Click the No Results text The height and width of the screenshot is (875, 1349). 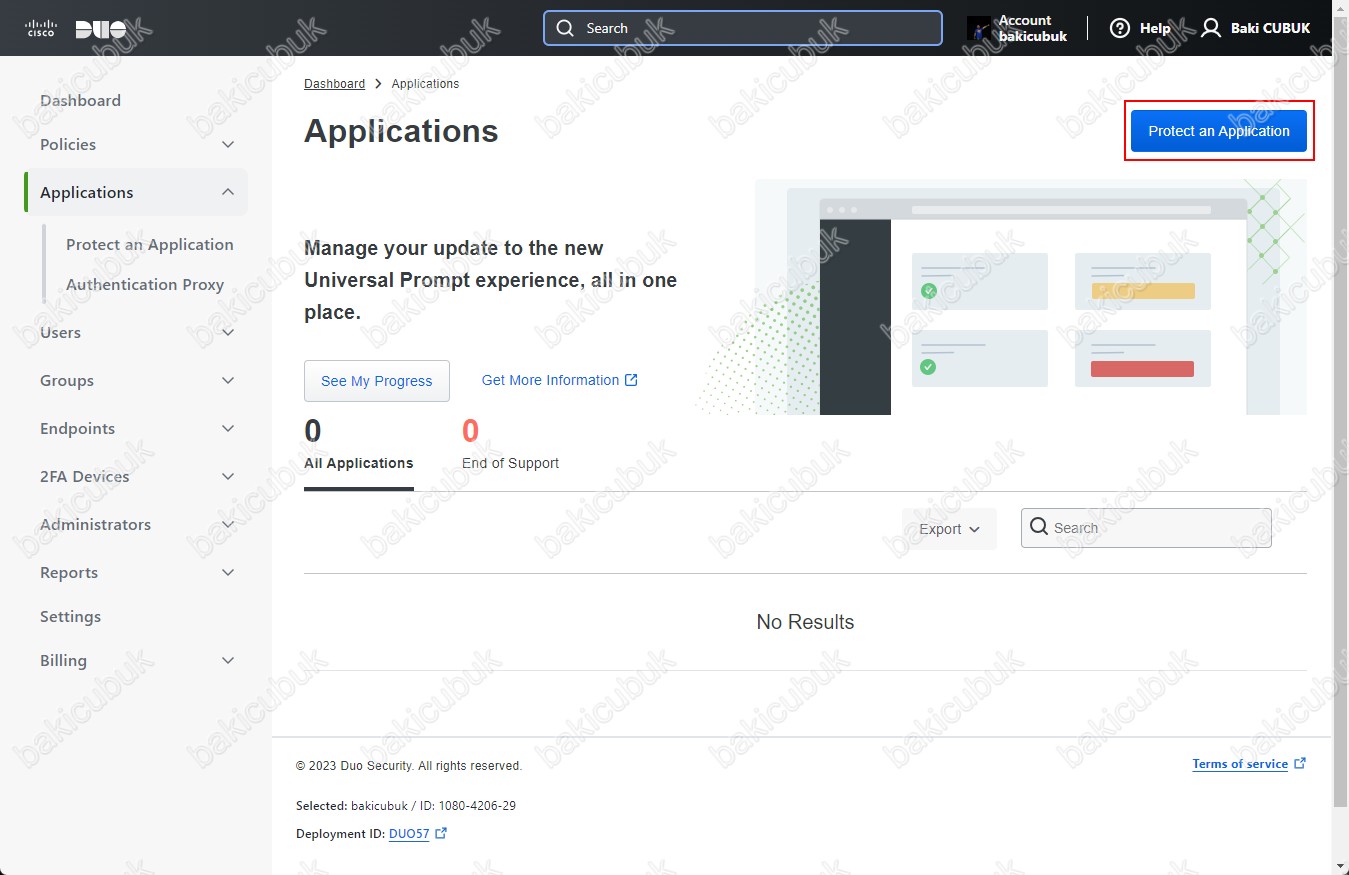[x=805, y=622]
